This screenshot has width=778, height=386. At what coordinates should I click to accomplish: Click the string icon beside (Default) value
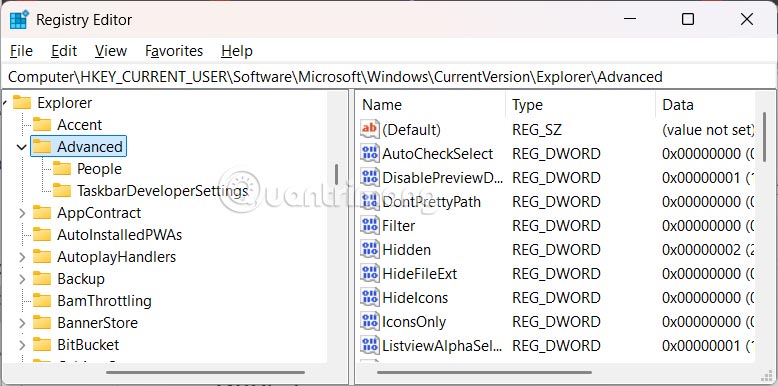coord(370,129)
